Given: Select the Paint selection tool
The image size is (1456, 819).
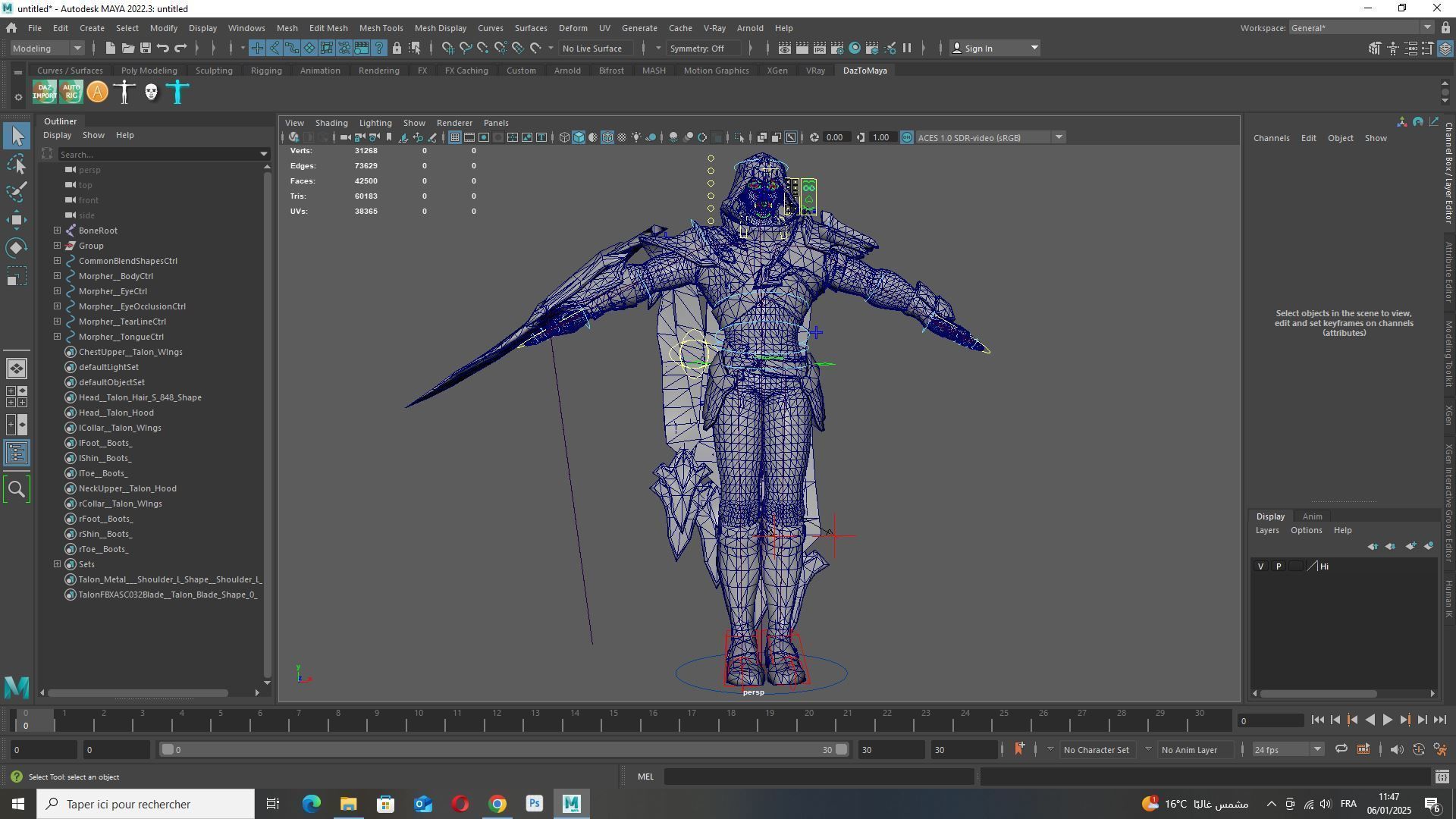Looking at the screenshot, I should point(17,191).
